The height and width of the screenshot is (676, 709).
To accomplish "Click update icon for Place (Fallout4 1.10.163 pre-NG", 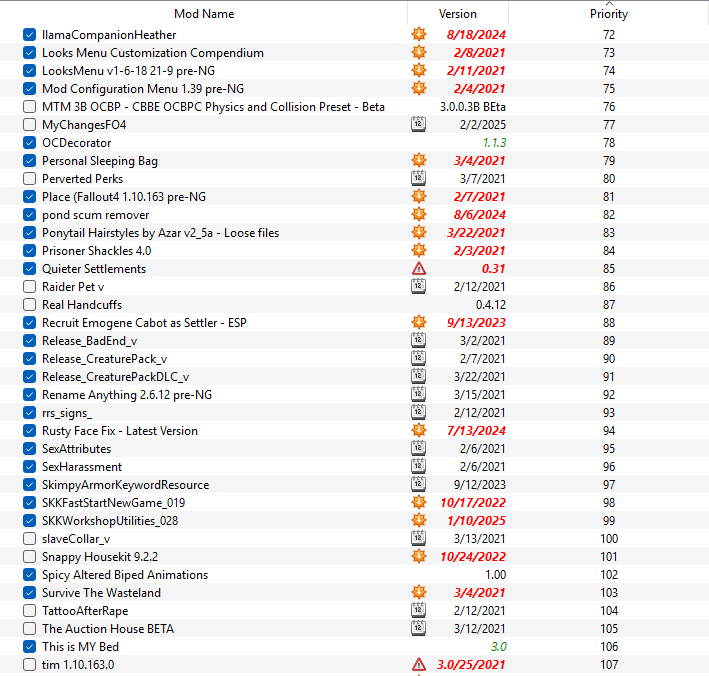I will pos(419,196).
